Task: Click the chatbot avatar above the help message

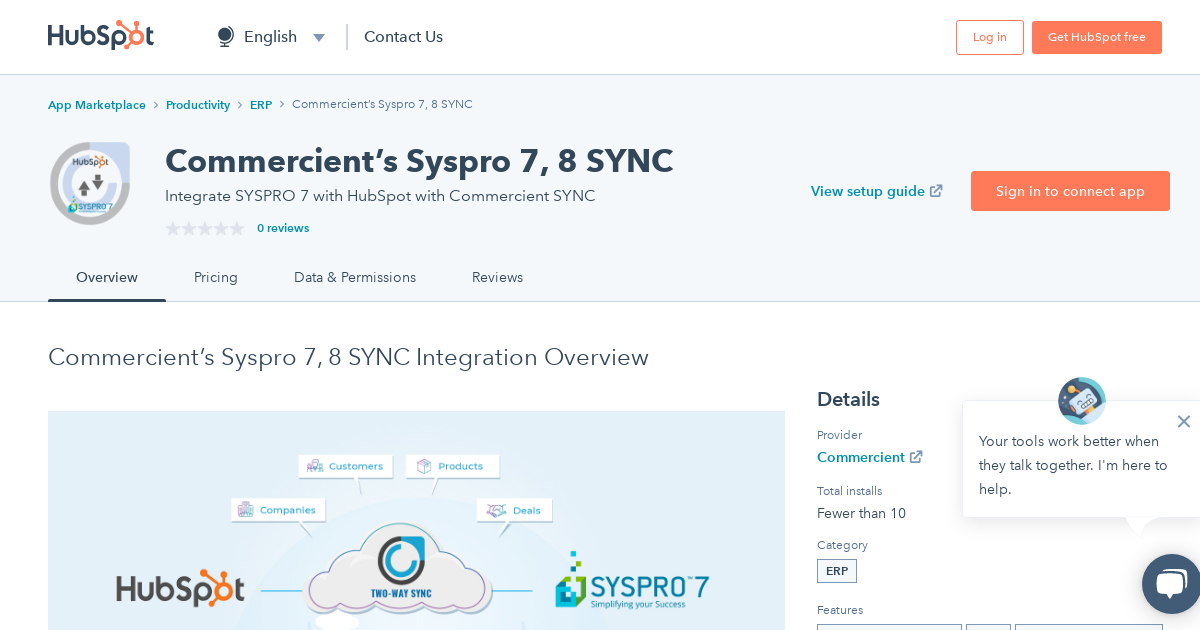Action: click(x=1082, y=400)
